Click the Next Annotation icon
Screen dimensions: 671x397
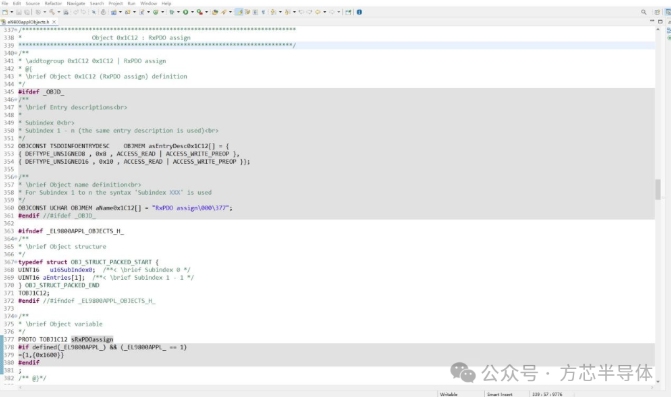point(273,12)
